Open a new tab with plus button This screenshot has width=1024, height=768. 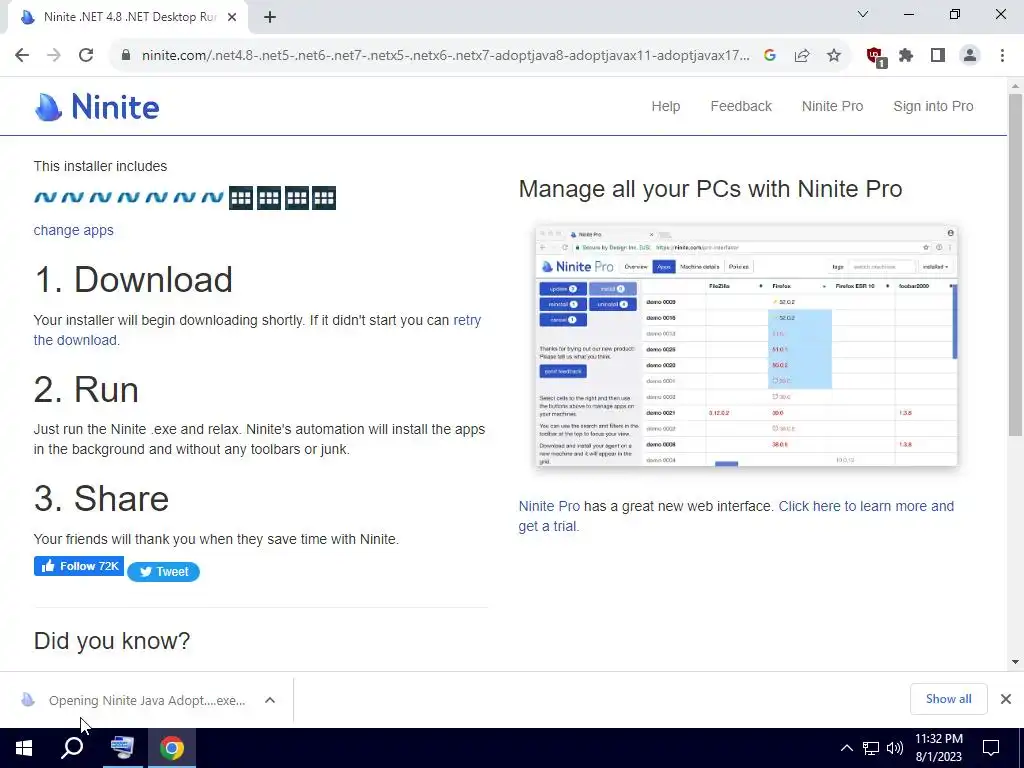270,18
